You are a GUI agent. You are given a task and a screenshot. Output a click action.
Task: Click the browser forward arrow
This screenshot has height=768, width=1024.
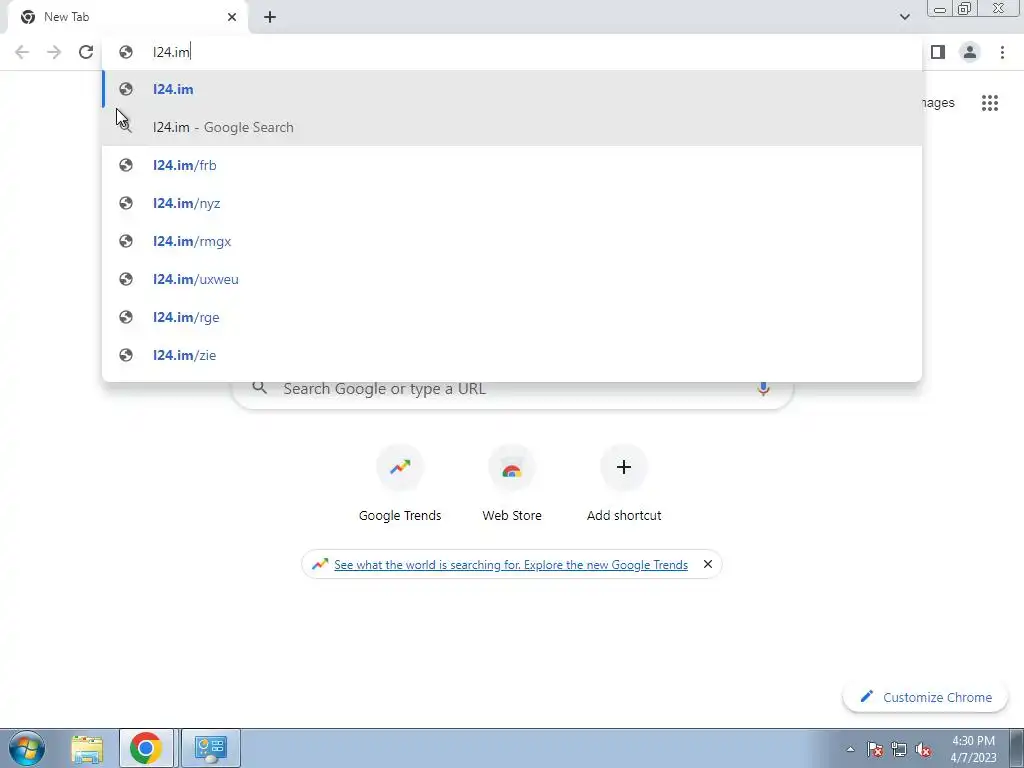pos(54,52)
